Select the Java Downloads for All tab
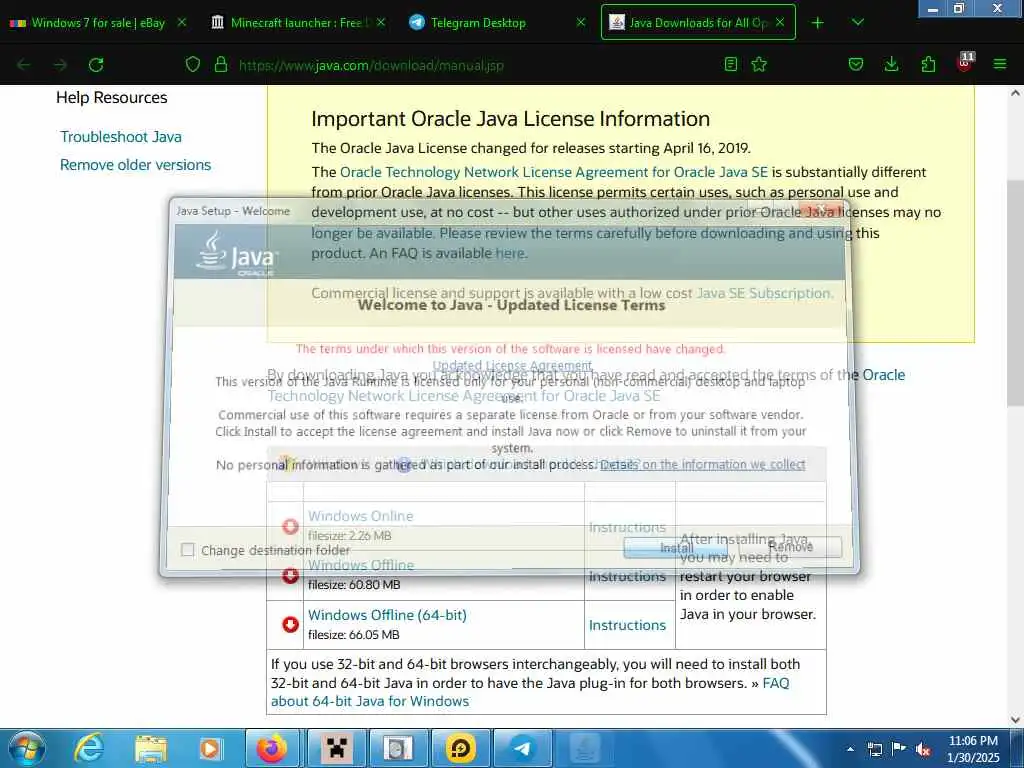This screenshot has width=1024, height=768. tap(697, 23)
